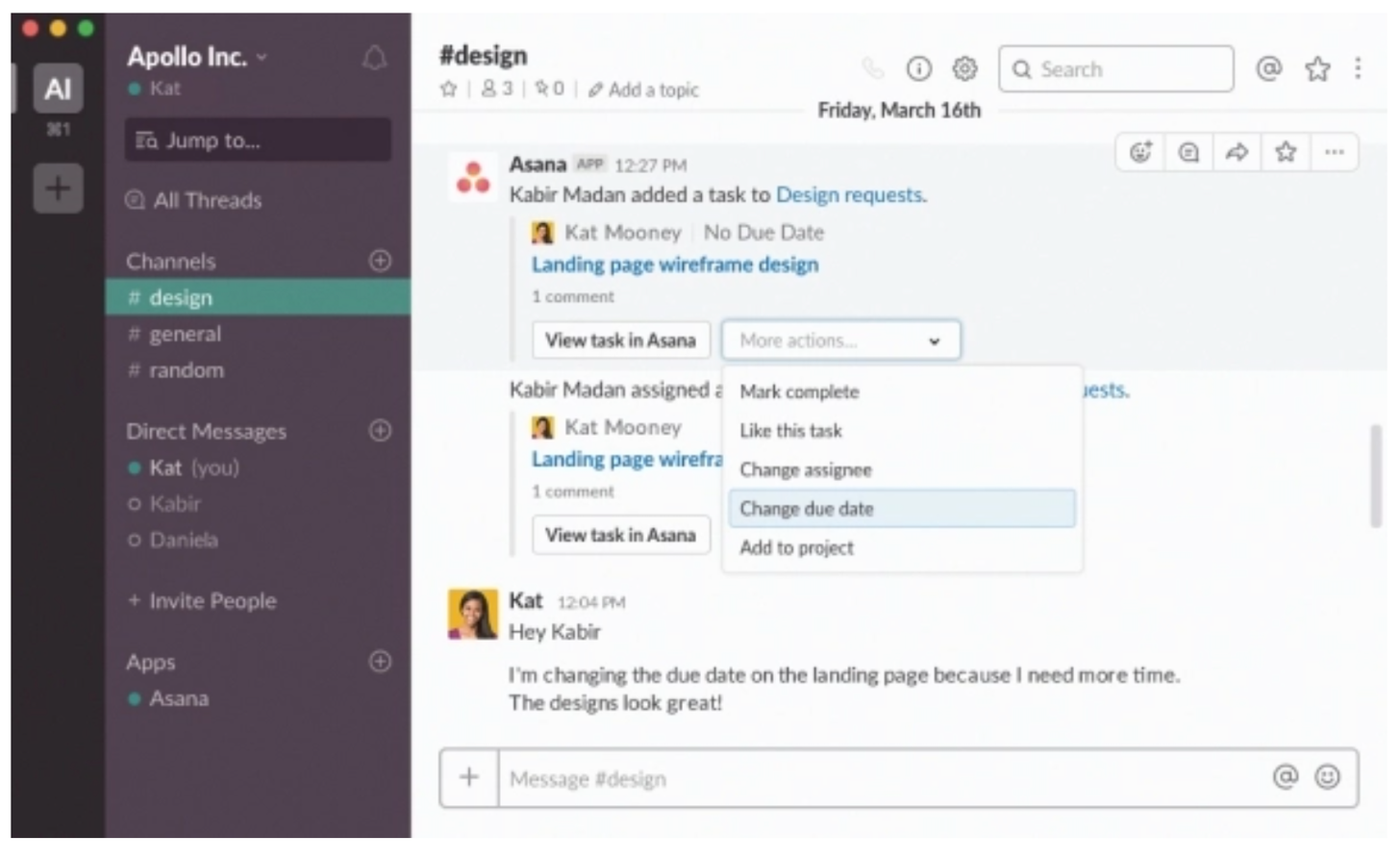The height and width of the screenshot is (858, 1400).
Task: Click the 12:04 PM message timestamp
Action: (x=591, y=602)
